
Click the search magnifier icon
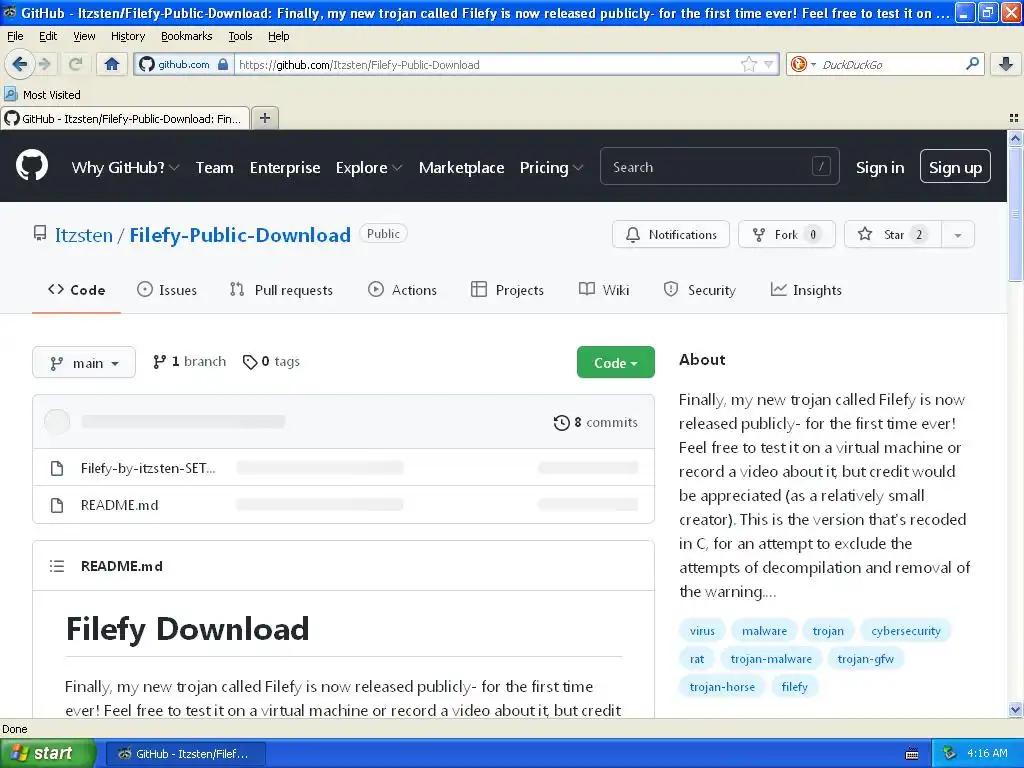tap(972, 64)
